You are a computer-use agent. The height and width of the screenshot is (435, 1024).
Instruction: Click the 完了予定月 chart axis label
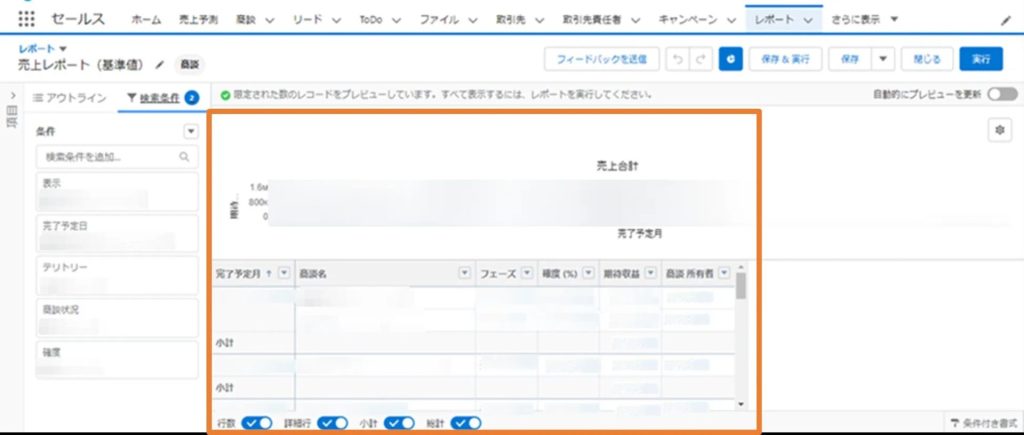[x=639, y=233]
